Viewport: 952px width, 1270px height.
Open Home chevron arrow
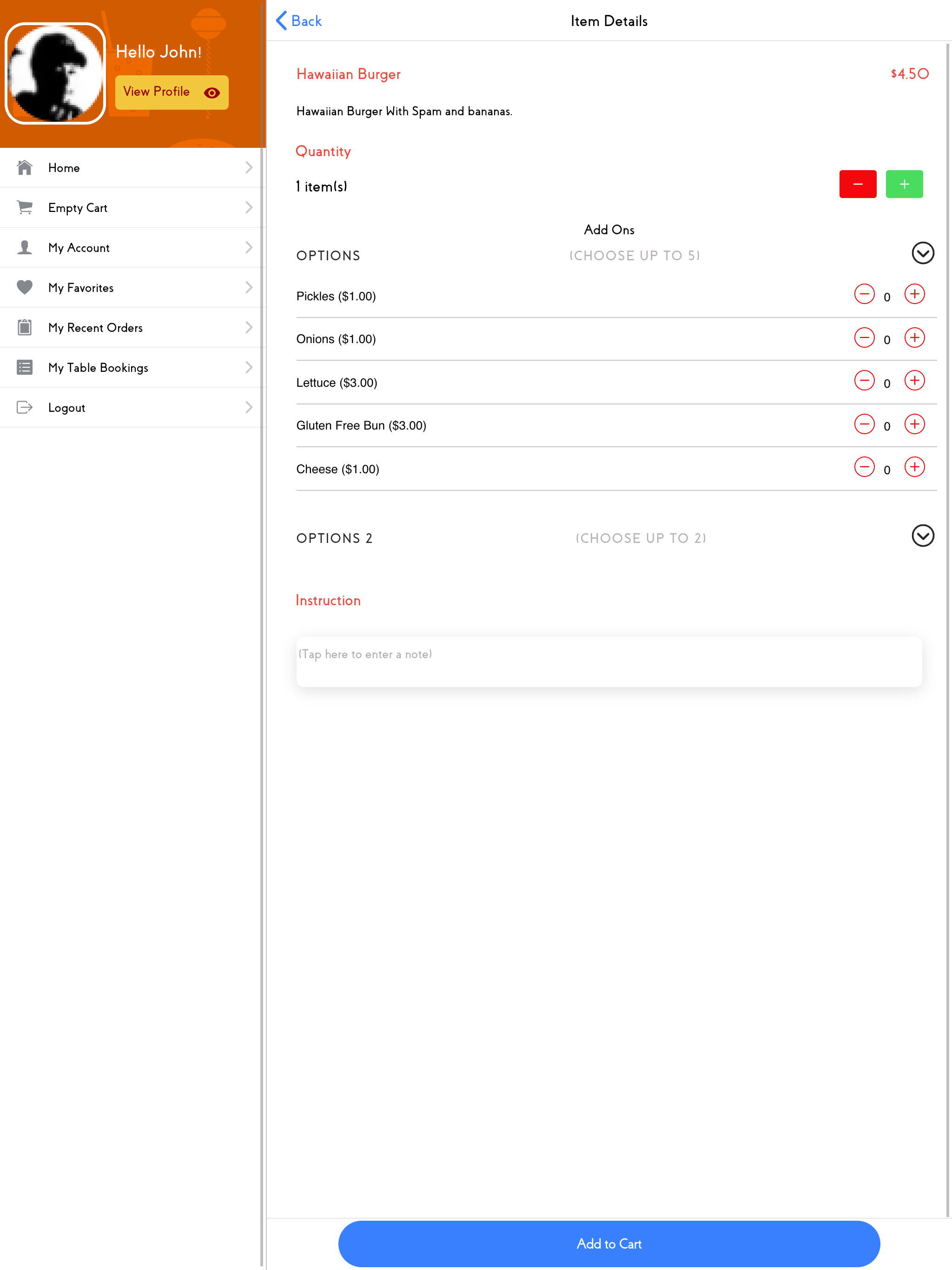pos(249,168)
